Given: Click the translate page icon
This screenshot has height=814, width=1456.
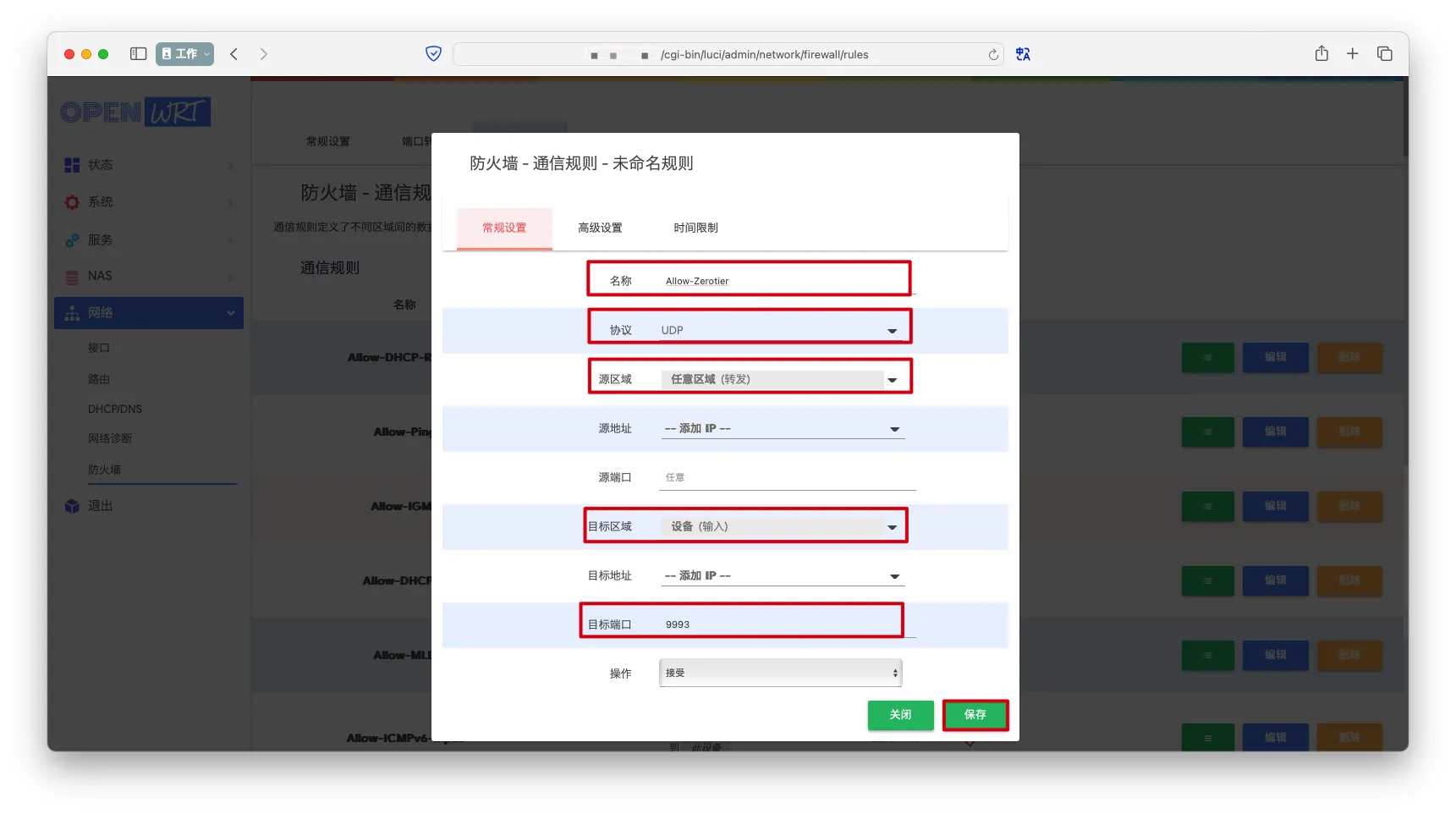Looking at the screenshot, I should click(1023, 54).
